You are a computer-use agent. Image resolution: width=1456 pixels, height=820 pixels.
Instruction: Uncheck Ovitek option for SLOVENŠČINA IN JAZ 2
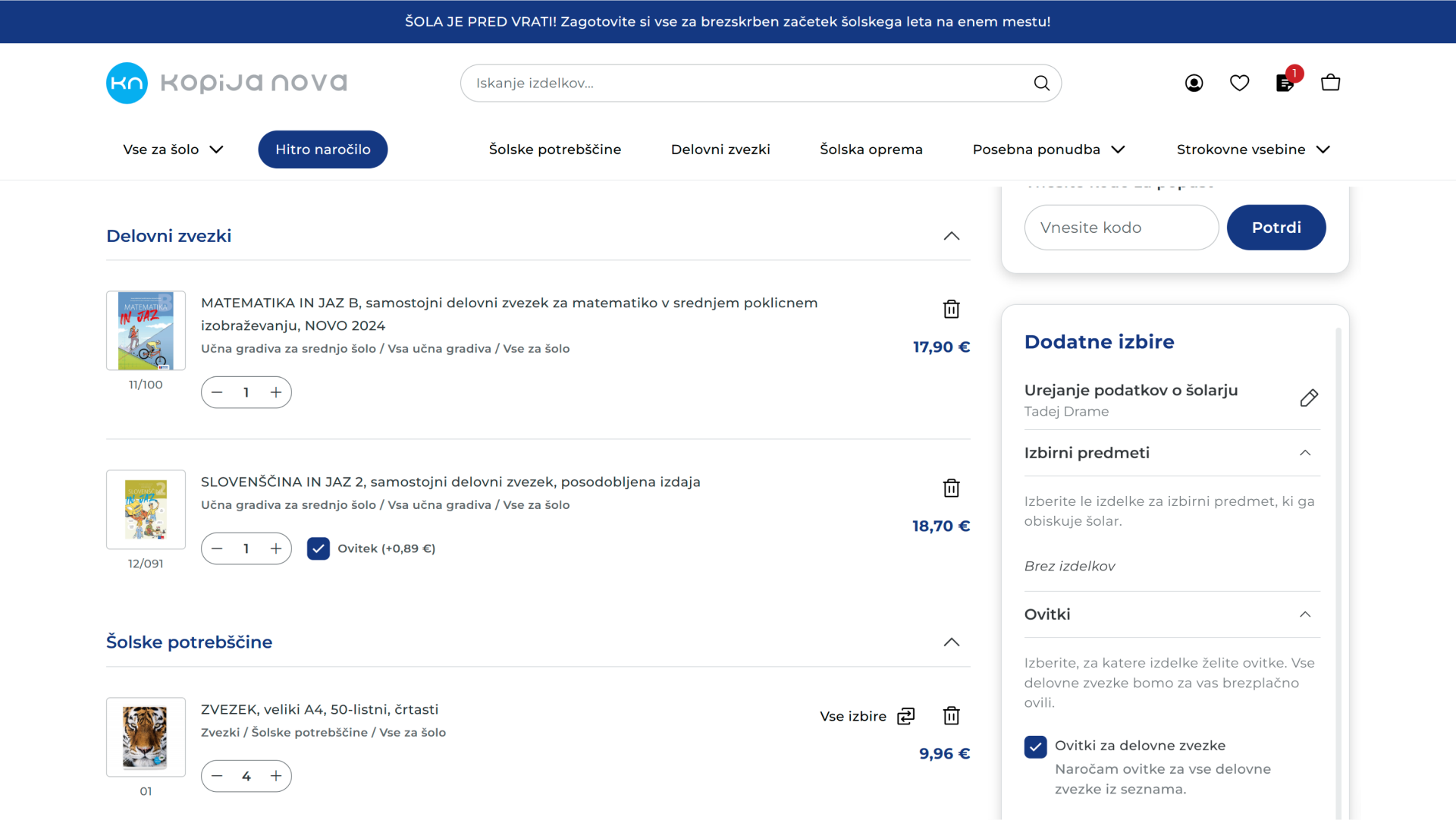click(318, 548)
